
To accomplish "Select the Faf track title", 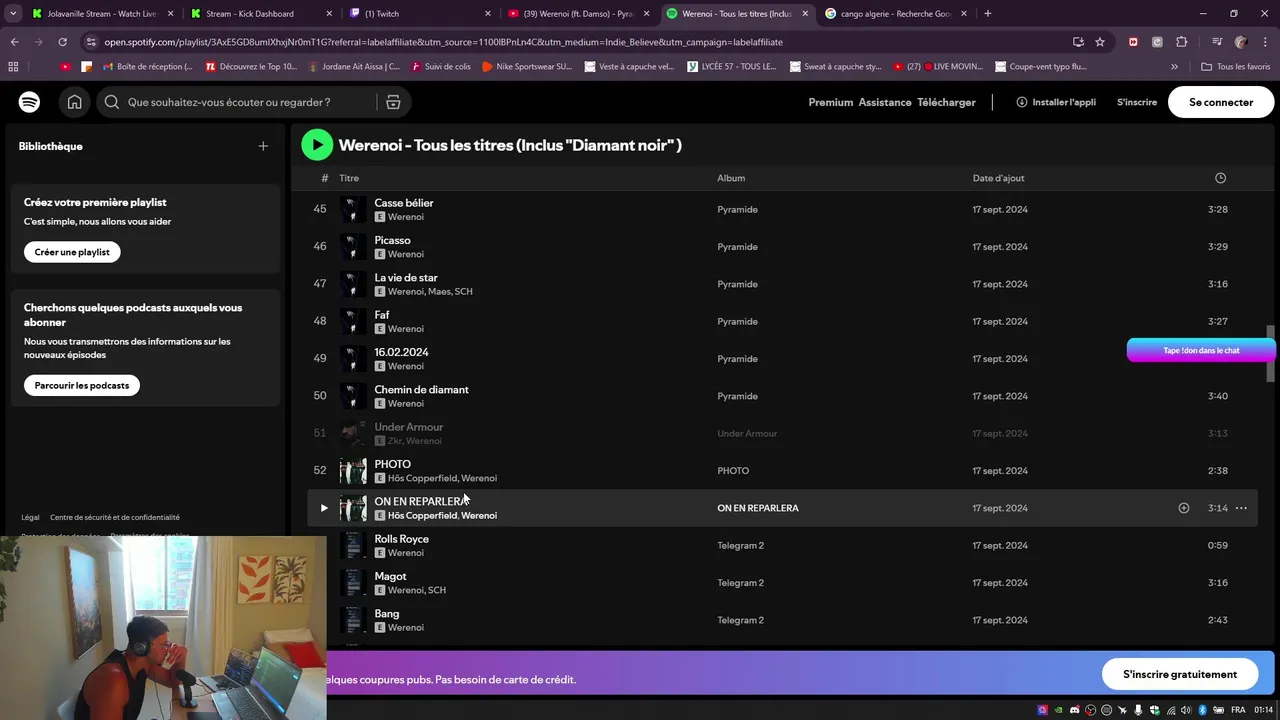I will point(382,315).
